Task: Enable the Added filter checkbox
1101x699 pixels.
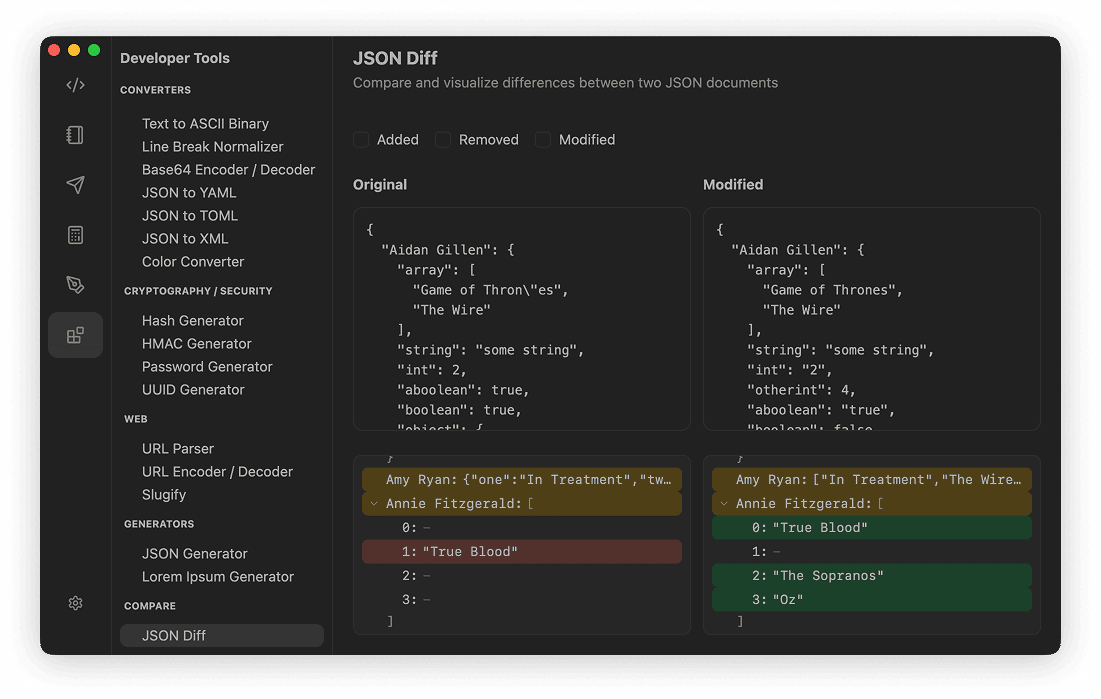Action: tap(361, 140)
